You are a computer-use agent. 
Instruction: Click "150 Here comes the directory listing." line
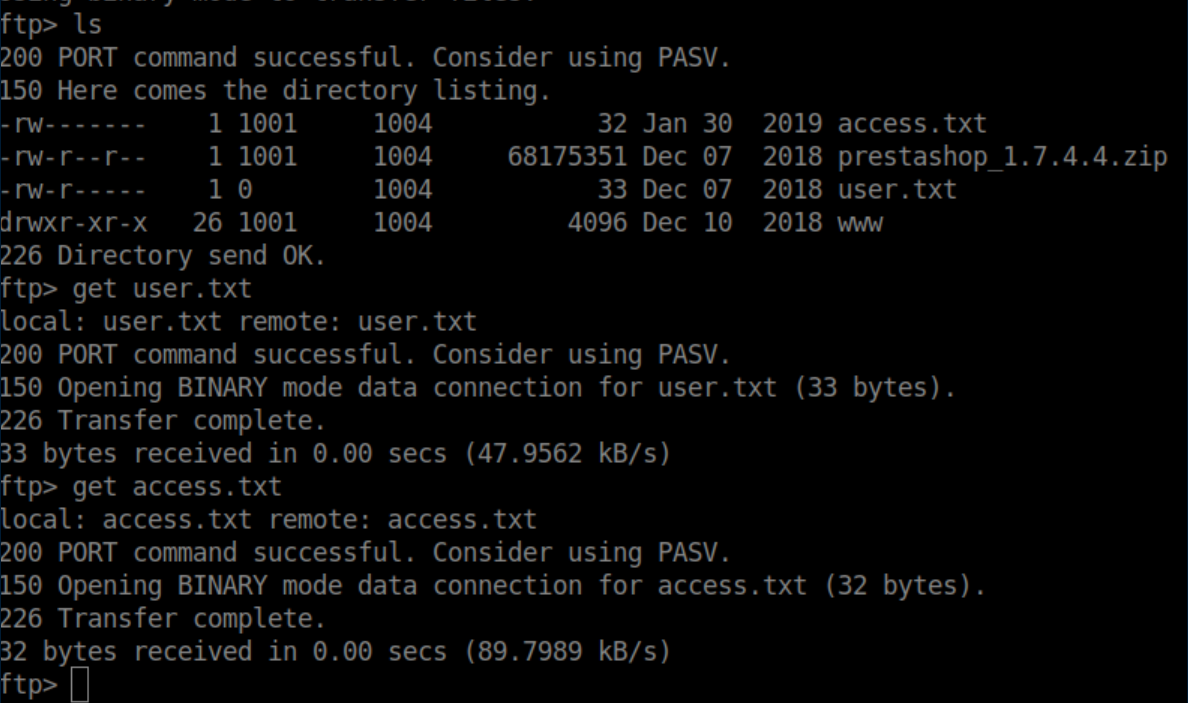point(275,91)
